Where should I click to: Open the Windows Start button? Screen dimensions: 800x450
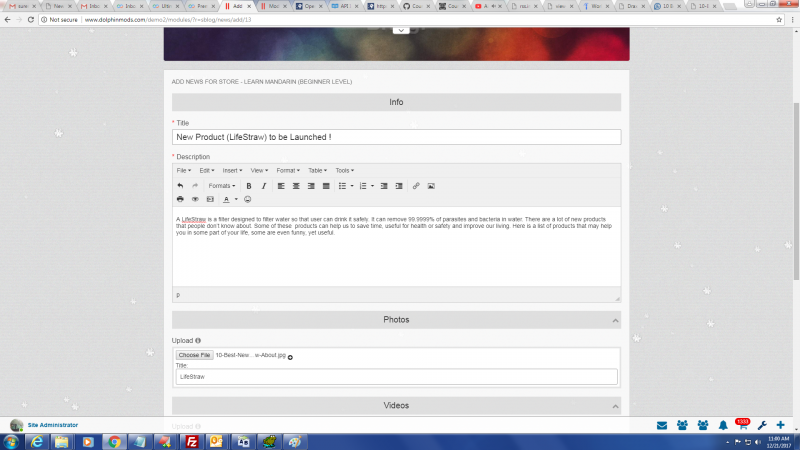click(11, 442)
